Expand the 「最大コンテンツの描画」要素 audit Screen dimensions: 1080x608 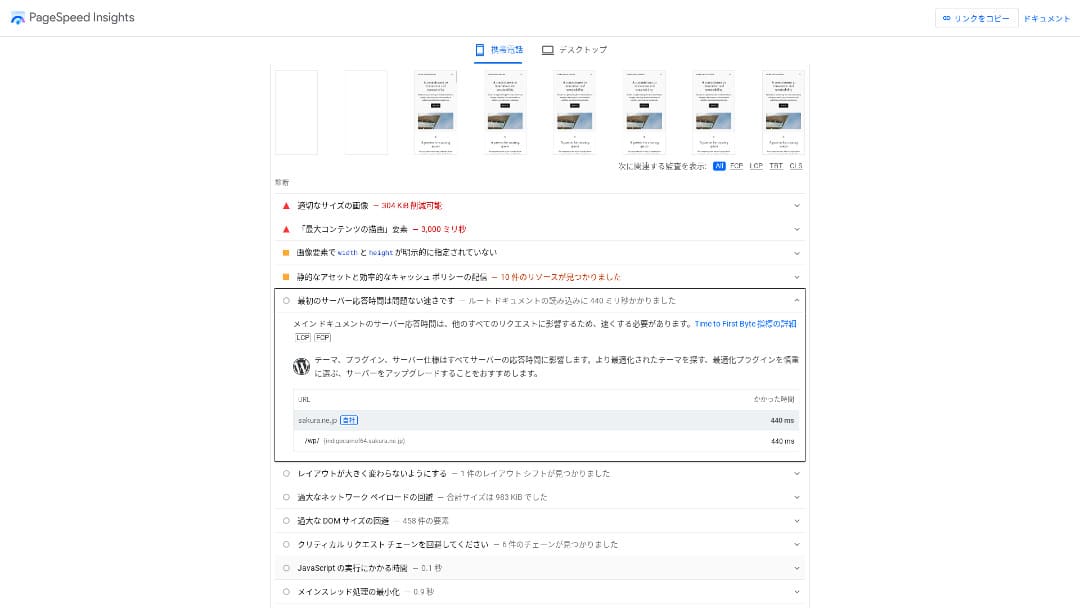tap(796, 229)
